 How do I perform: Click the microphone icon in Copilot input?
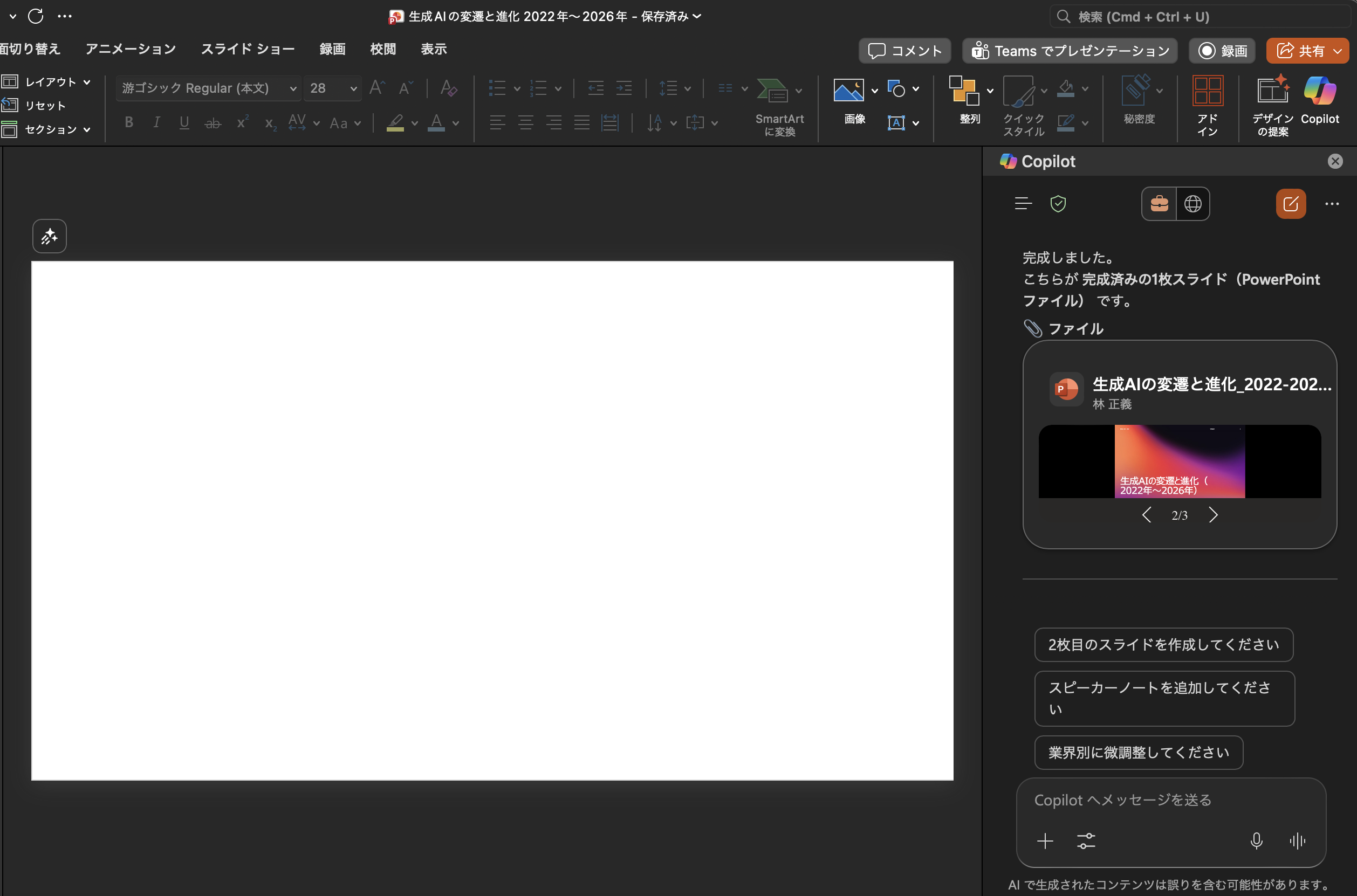coord(1256,840)
